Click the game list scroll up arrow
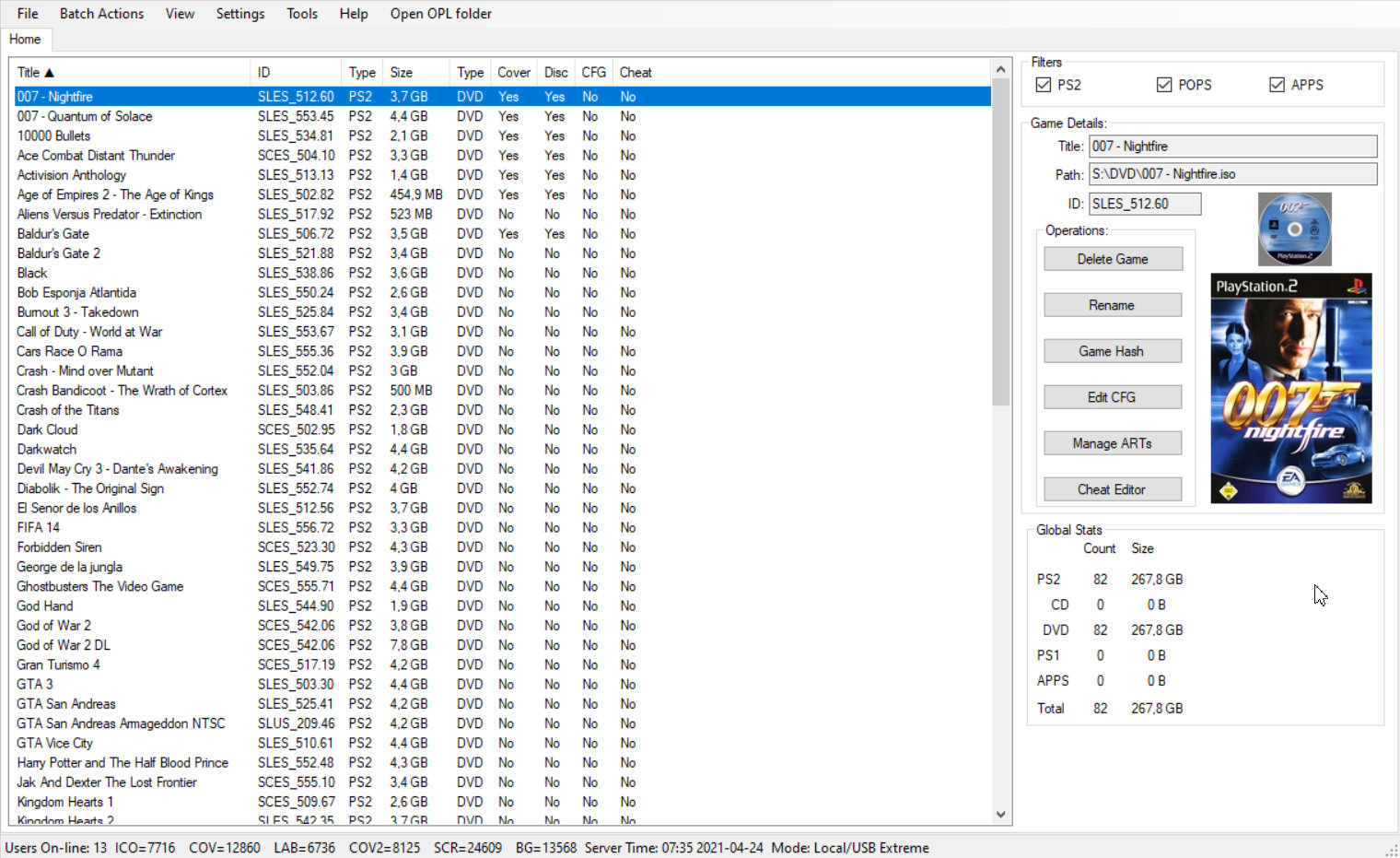The width and height of the screenshot is (1400, 858). (x=1001, y=70)
